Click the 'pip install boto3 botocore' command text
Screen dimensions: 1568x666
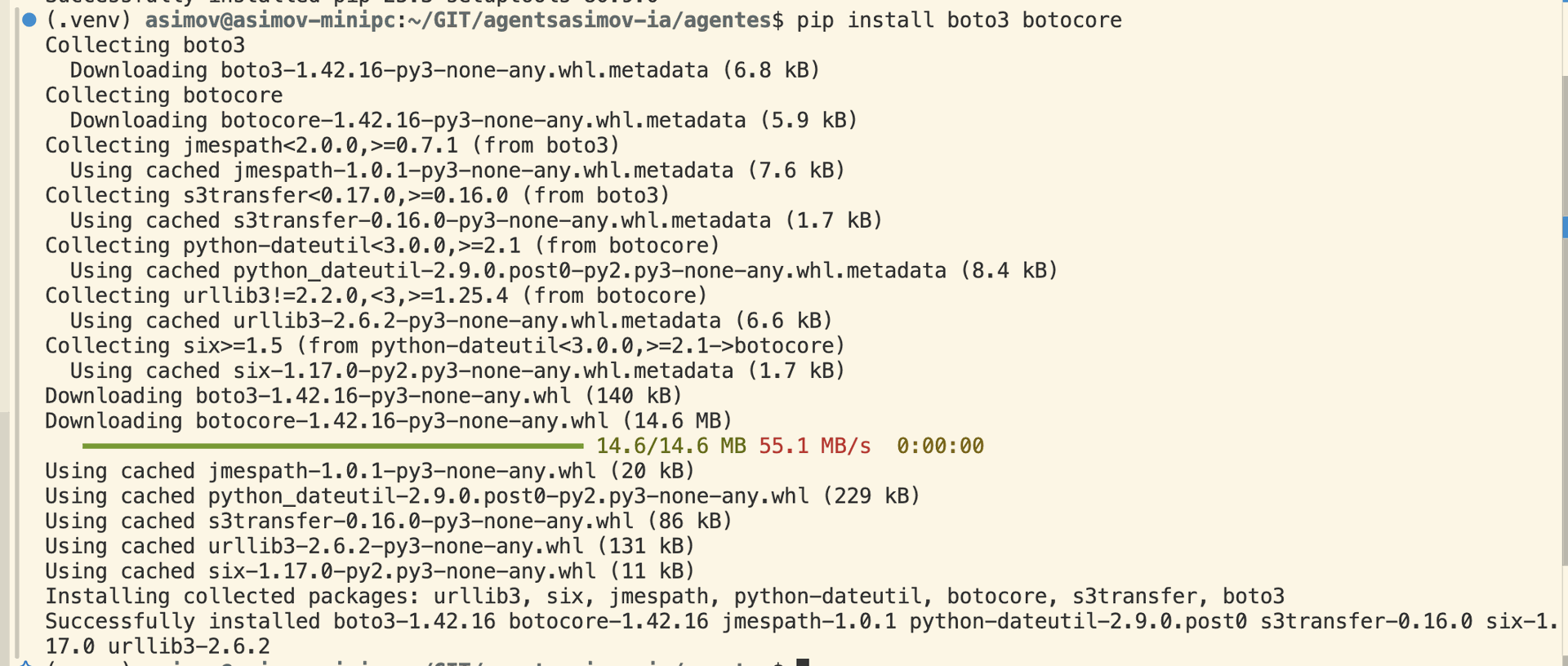point(959,20)
